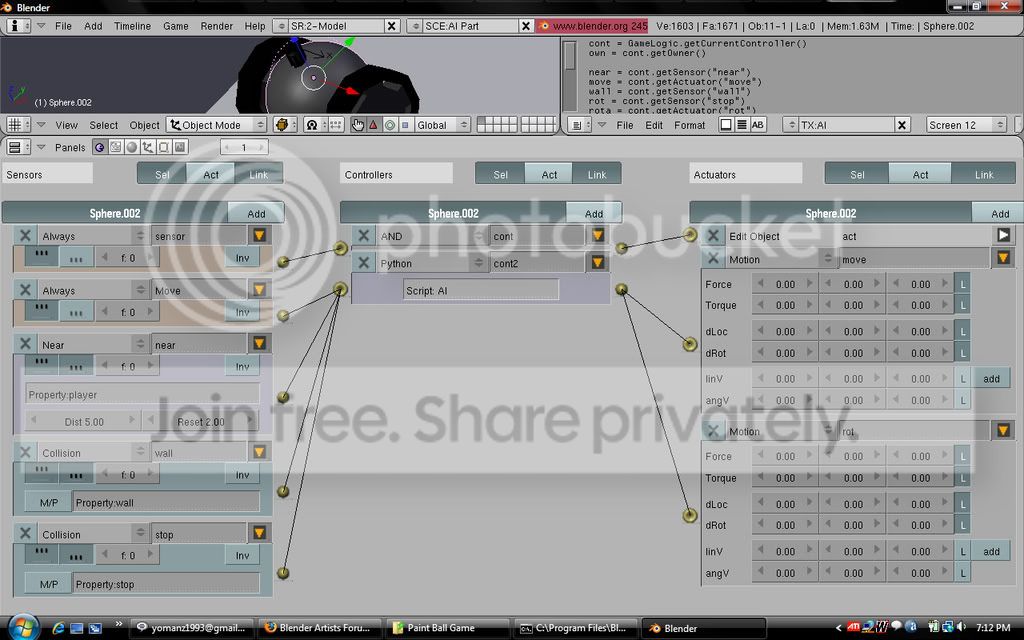Click the draw type cube icon
Image resolution: width=1024 pixels, height=640 pixels.
(x=282, y=125)
